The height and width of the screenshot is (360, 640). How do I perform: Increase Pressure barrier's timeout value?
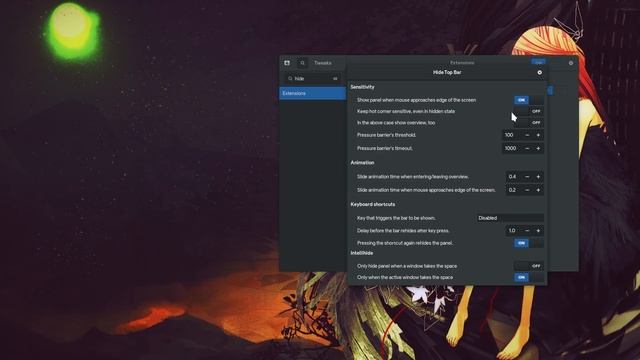point(538,148)
